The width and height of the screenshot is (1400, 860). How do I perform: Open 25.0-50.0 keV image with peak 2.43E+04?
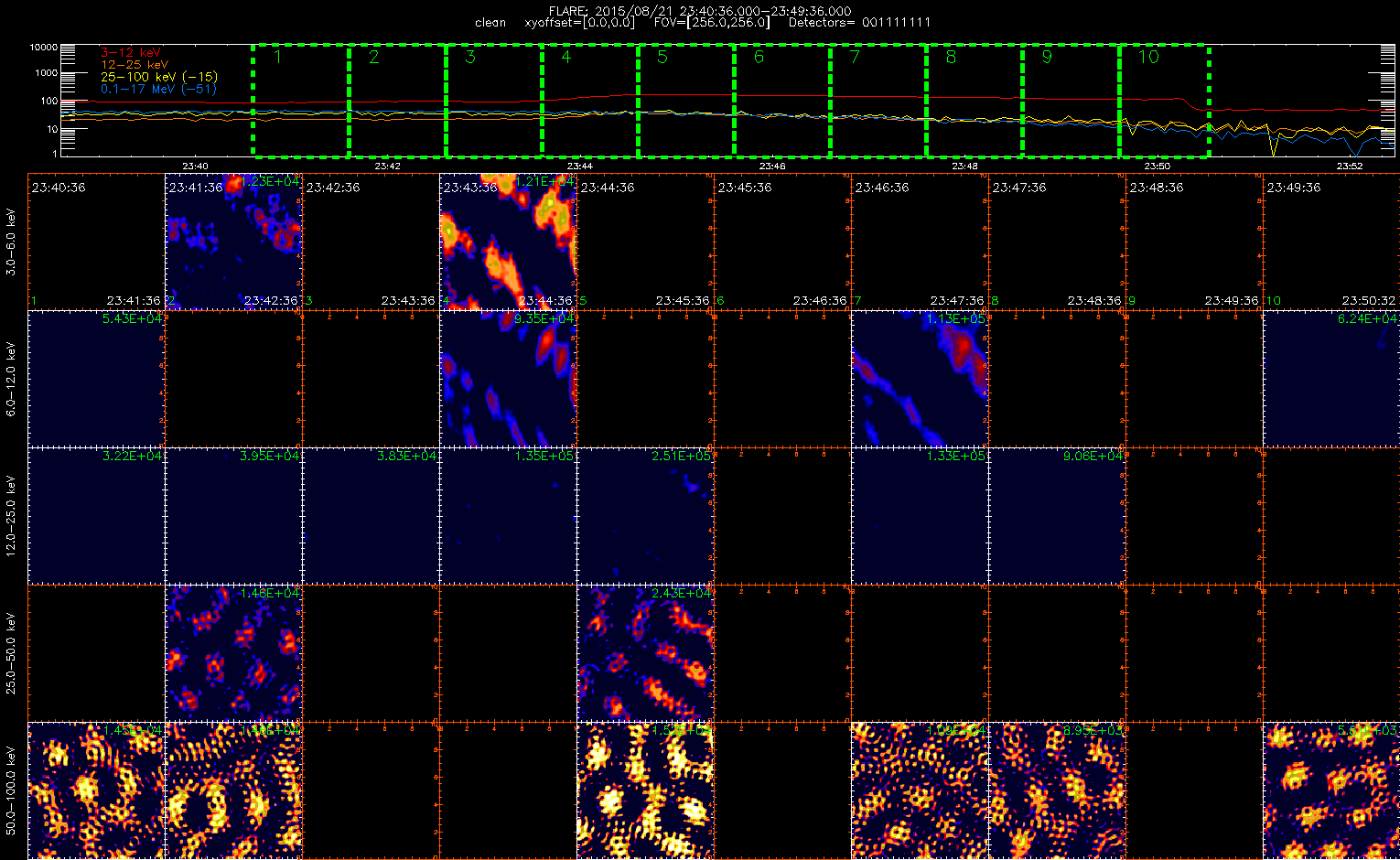click(645, 652)
